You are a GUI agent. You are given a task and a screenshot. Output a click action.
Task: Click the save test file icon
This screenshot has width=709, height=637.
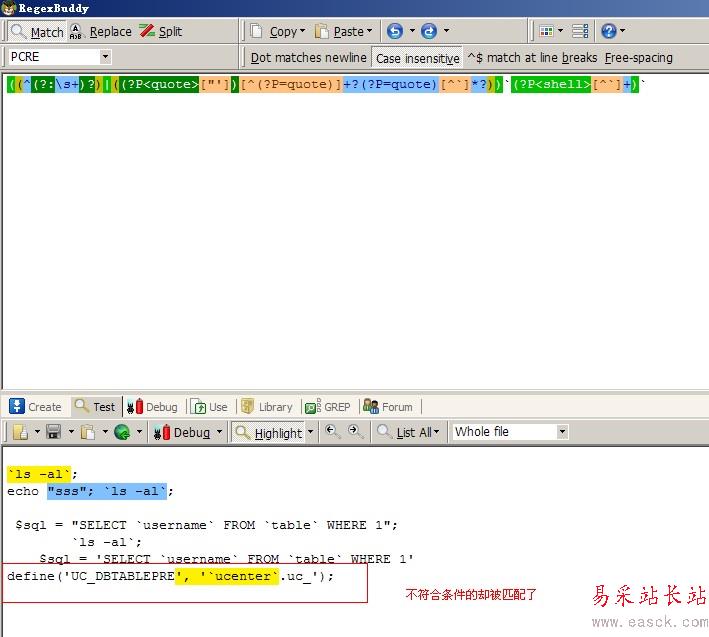(53, 432)
